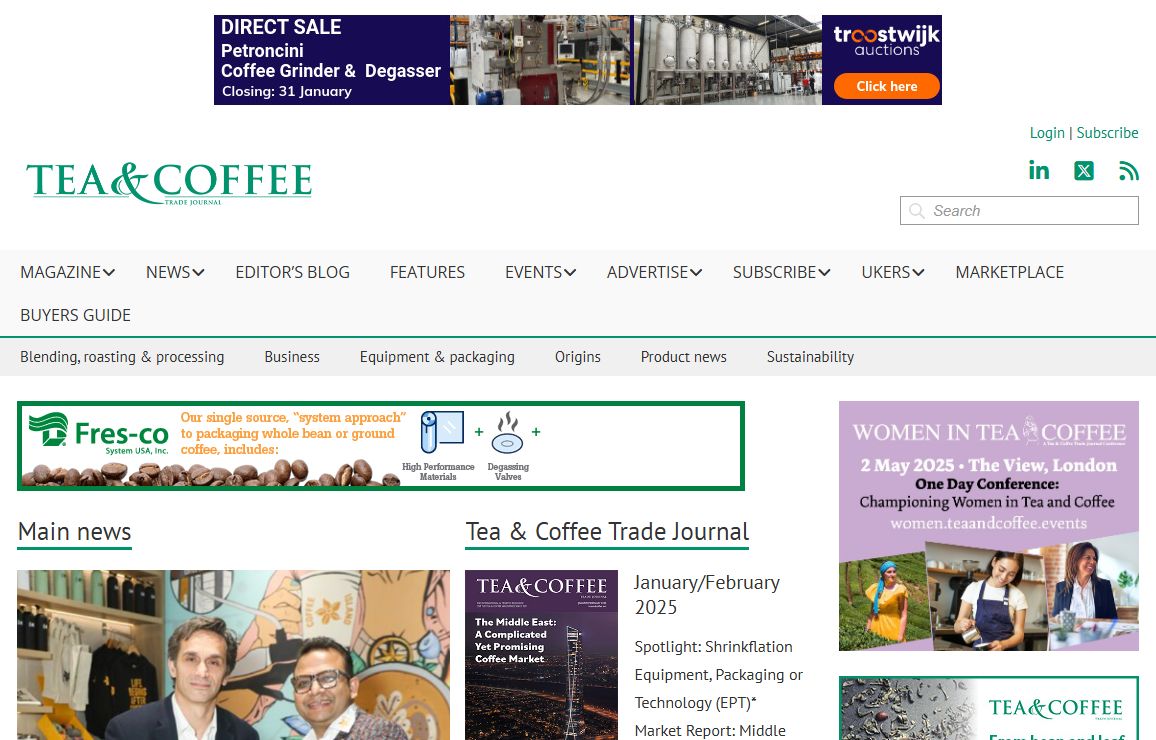Open the RSS feed icon
The image size is (1156, 740).
click(1128, 171)
